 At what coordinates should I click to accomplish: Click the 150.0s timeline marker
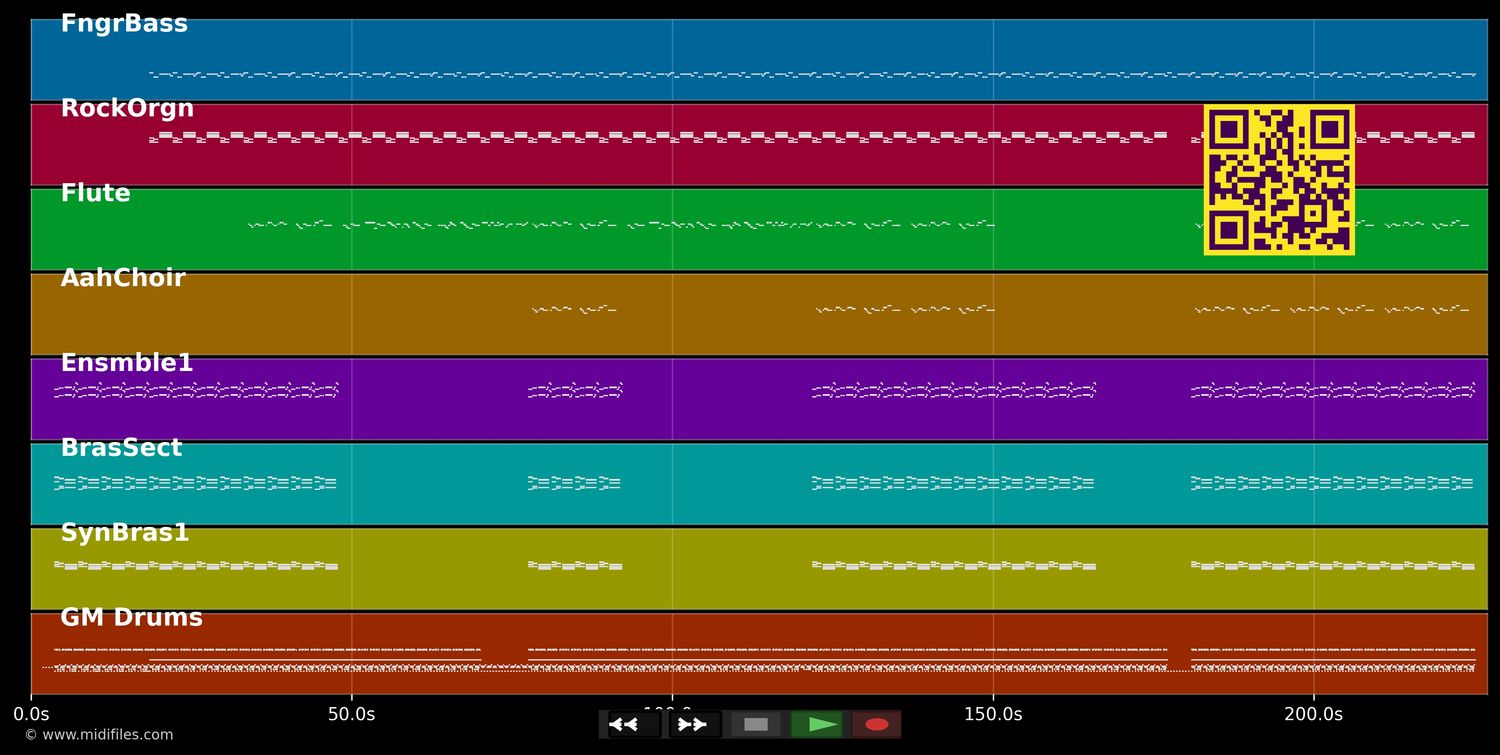993,714
